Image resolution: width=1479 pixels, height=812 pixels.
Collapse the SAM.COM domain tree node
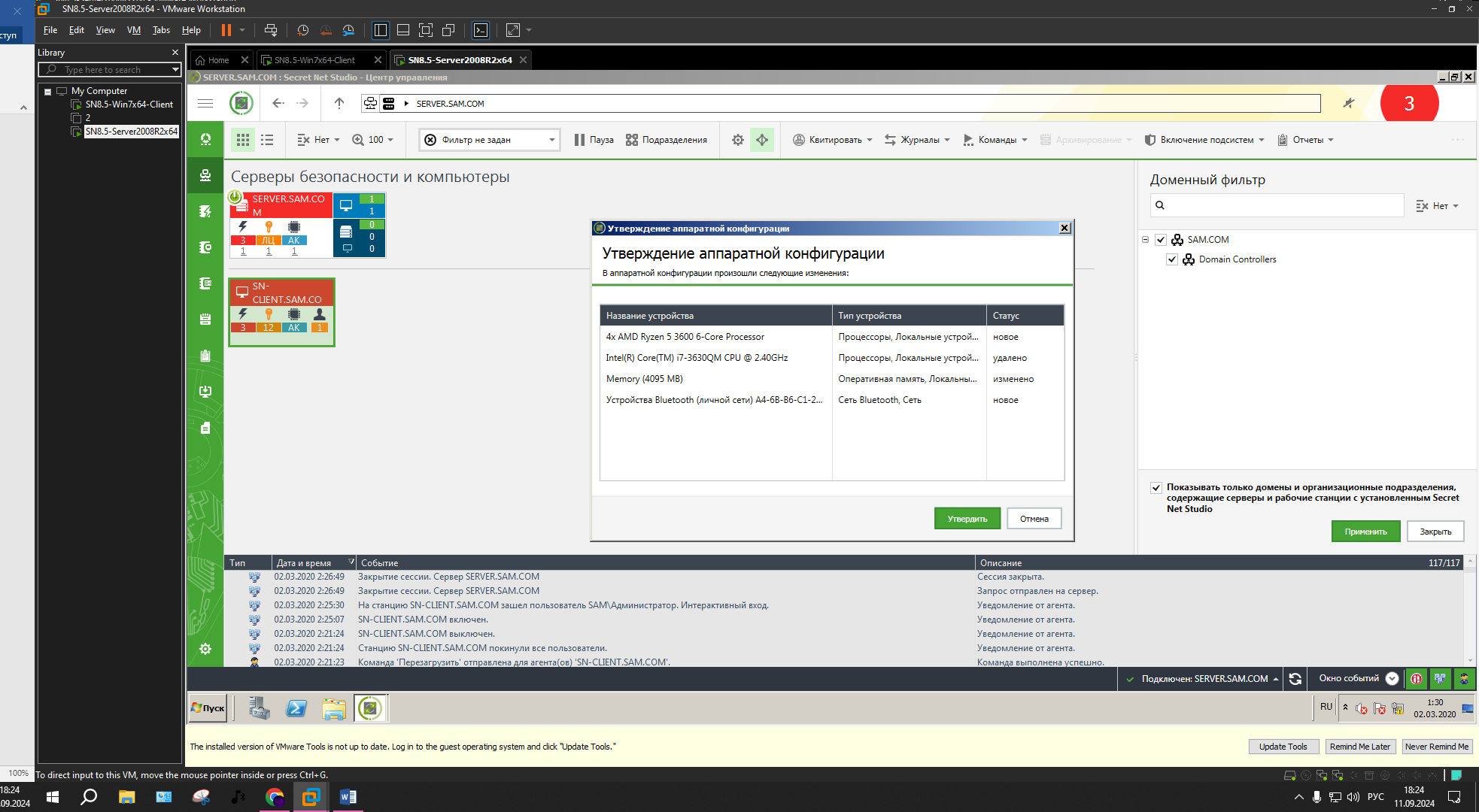coord(1145,240)
